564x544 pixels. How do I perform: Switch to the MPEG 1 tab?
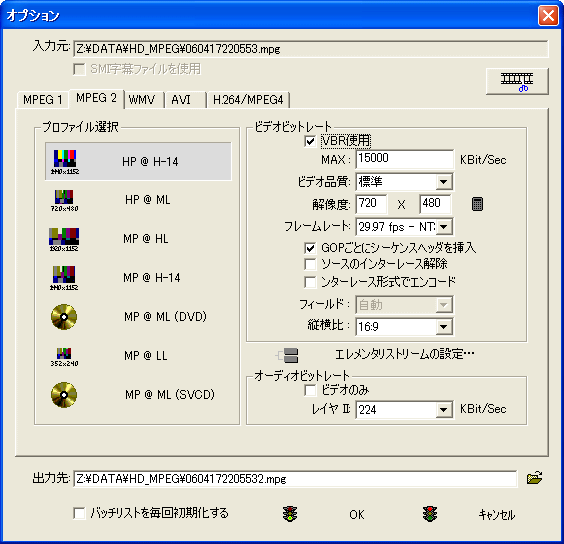43,100
